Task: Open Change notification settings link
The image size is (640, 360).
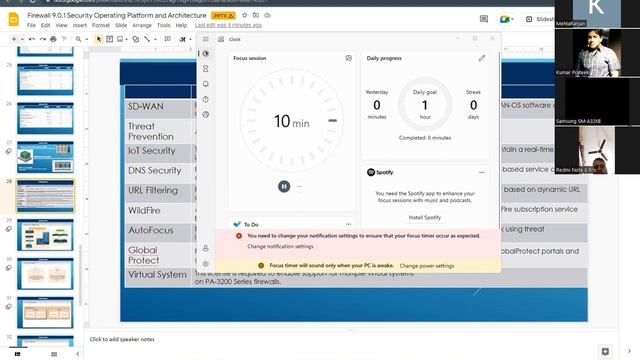Action: (280, 247)
